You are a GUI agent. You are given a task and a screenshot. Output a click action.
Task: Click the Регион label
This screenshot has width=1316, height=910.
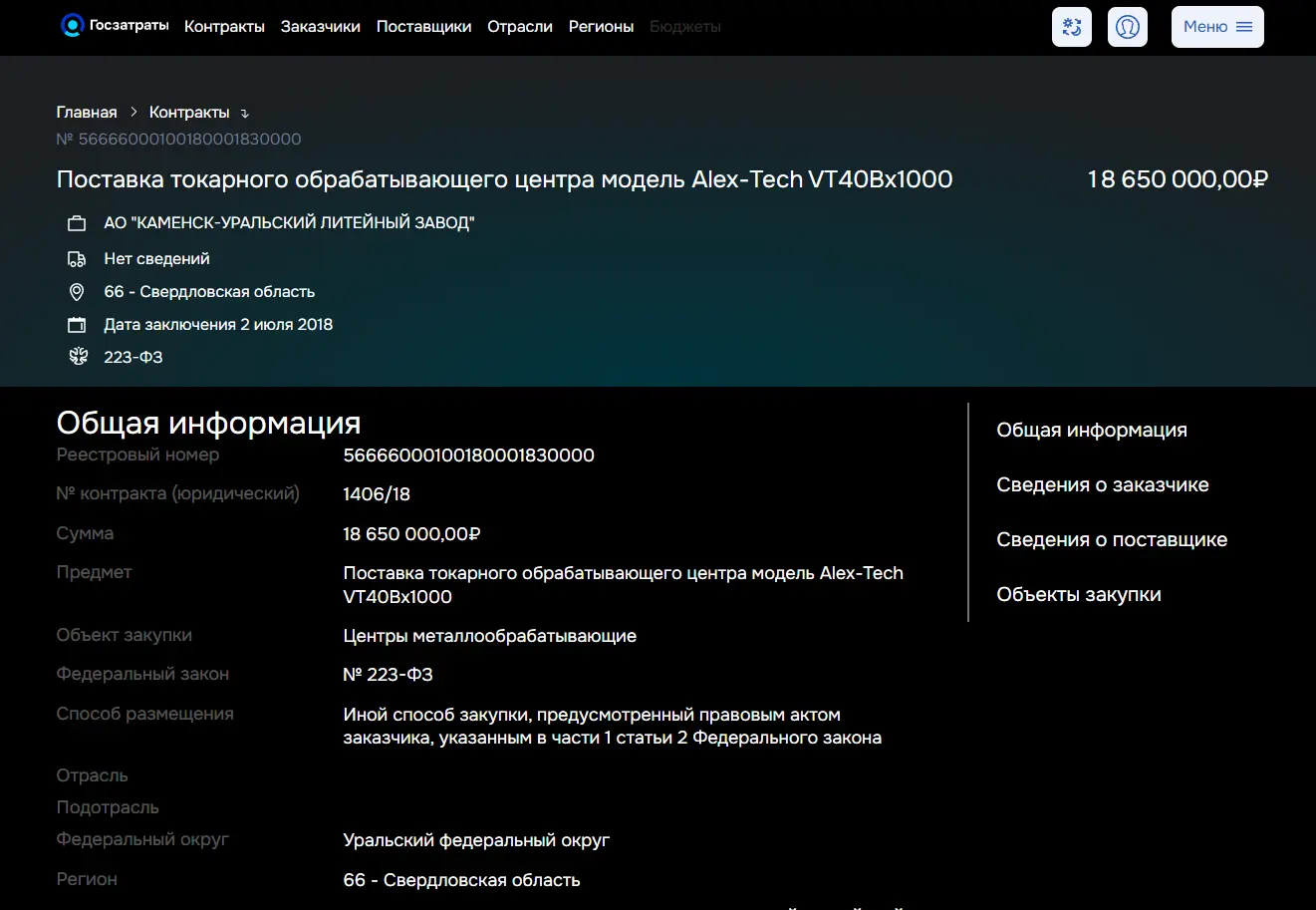click(x=87, y=880)
